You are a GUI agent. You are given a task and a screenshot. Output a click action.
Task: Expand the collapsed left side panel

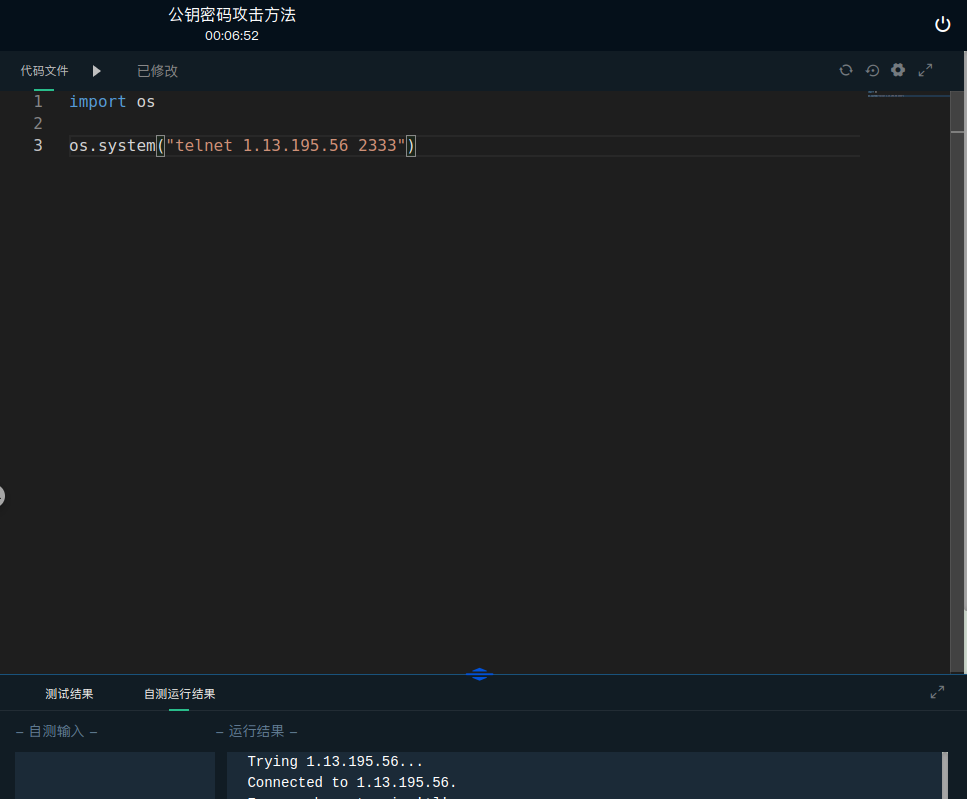tap(2, 495)
